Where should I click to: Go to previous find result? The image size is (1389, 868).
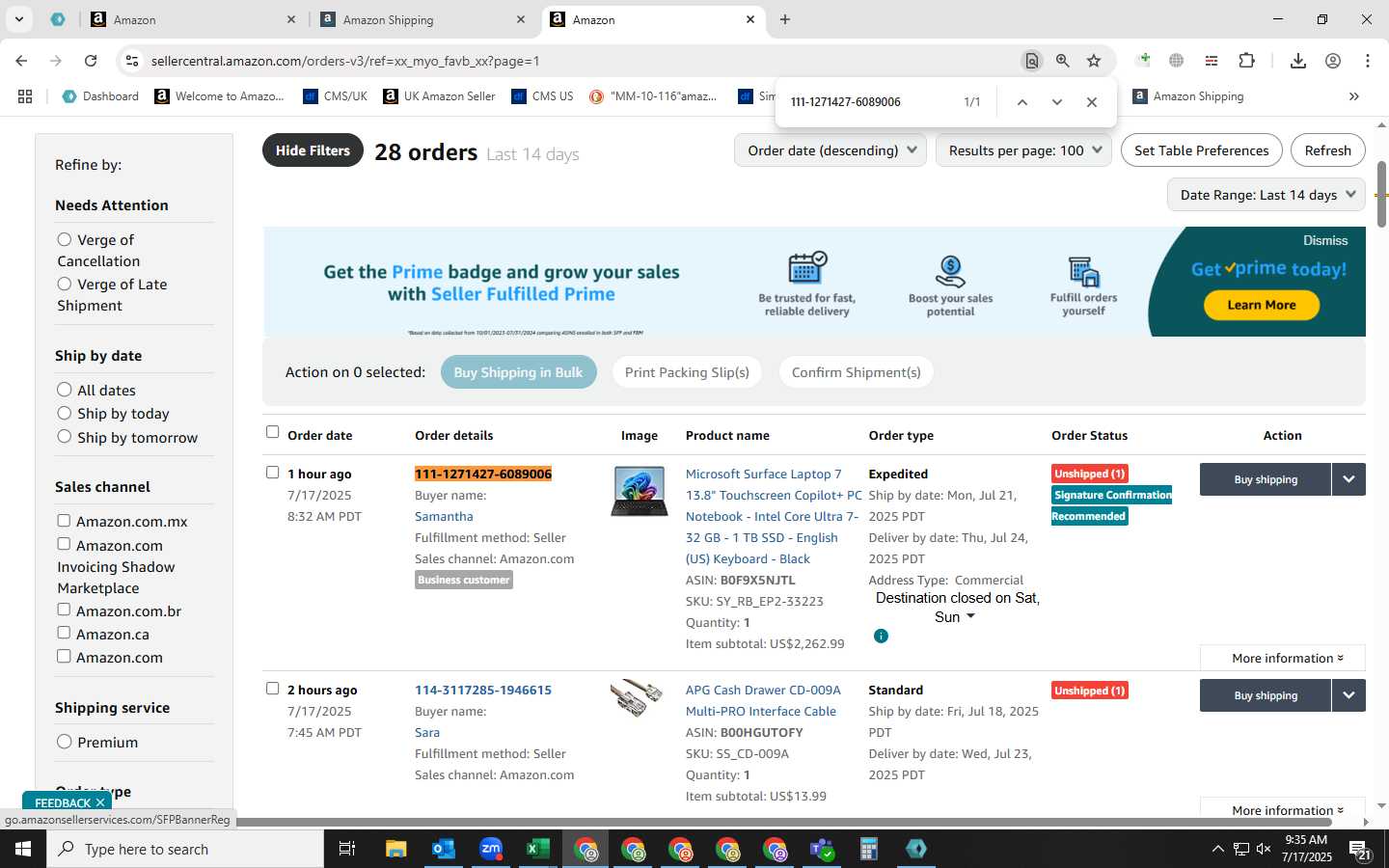click(x=1022, y=102)
